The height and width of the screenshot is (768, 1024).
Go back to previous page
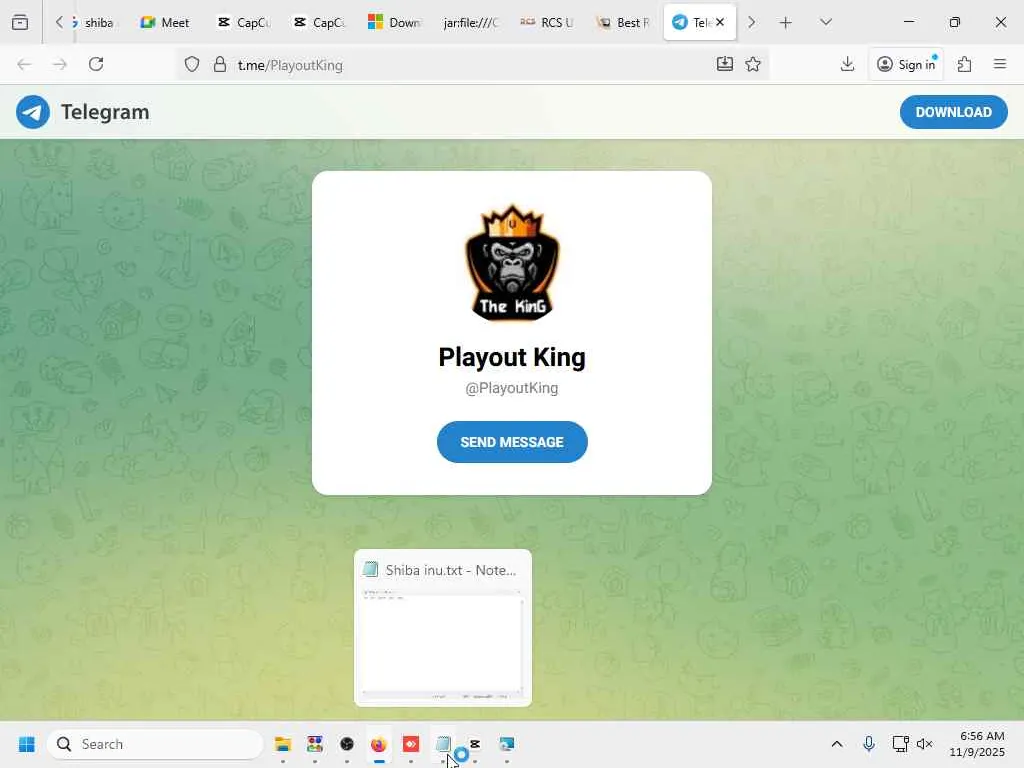[x=24, y=64]
